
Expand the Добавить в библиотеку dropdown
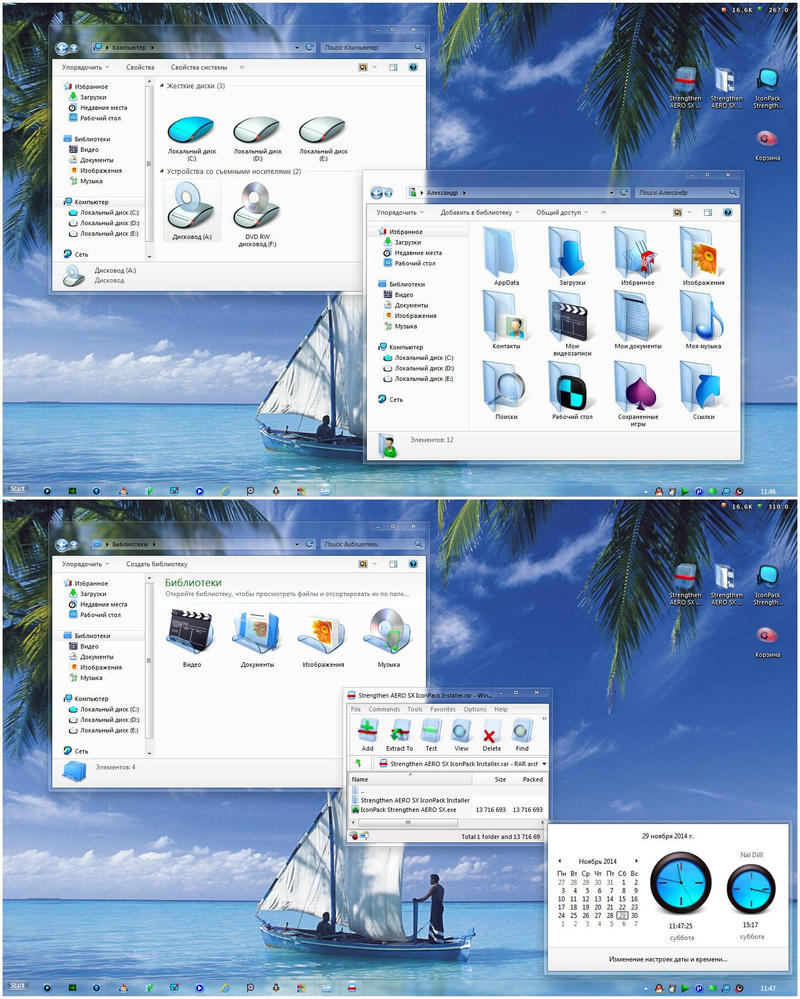click(x=480, y=212)
